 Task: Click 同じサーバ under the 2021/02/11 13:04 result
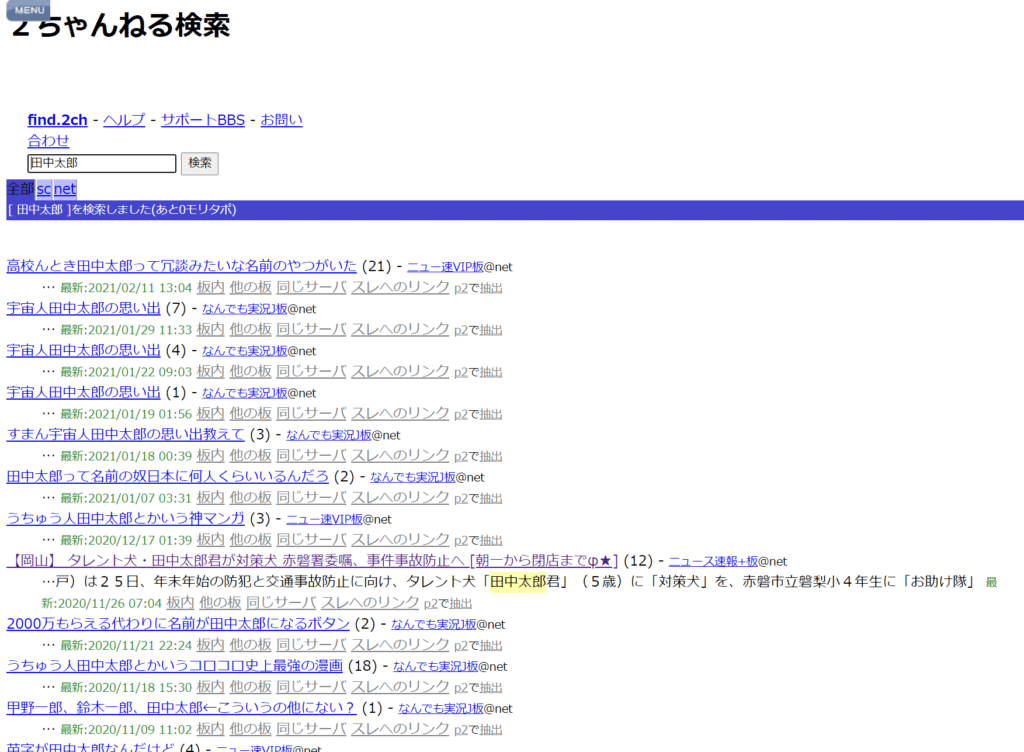[312, 287]
